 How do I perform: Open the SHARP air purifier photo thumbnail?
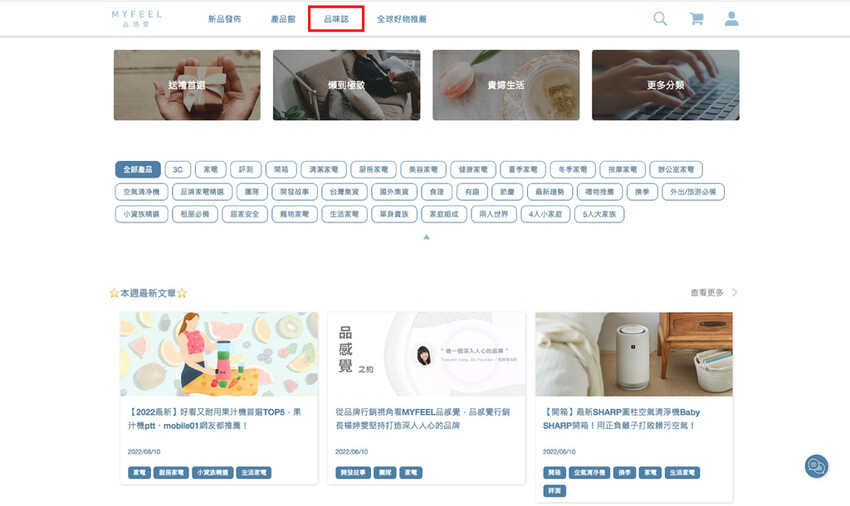pos(634,354)
